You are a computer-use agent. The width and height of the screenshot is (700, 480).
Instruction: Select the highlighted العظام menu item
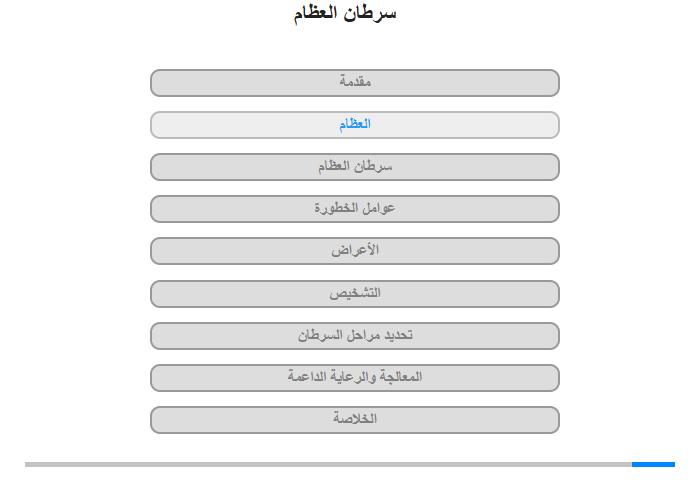pos(355,125)
